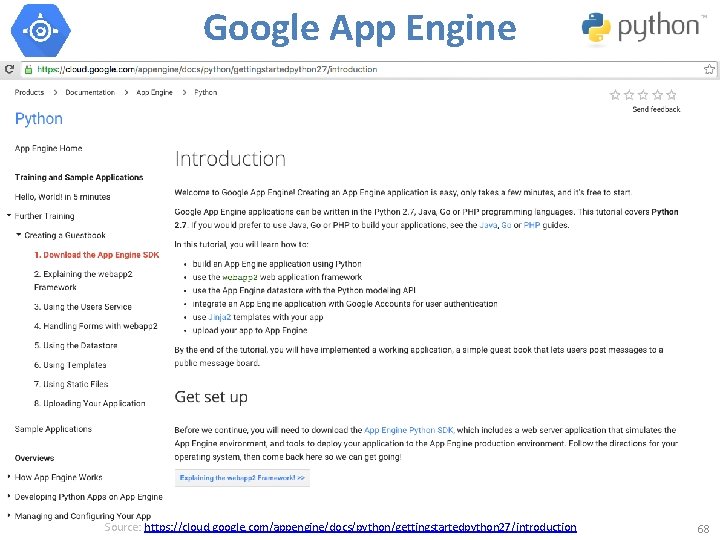Open the slide source URL link
The image size is (720, 540).
[360, 527]
